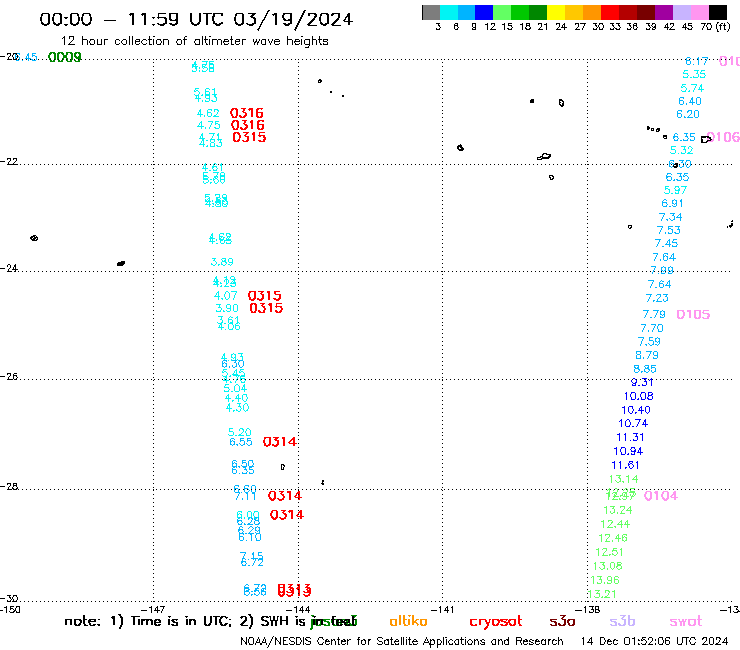Click the longitude axis label -144
Screen dimensions: 740x650
pyautogui.click(x=298, y=610)
